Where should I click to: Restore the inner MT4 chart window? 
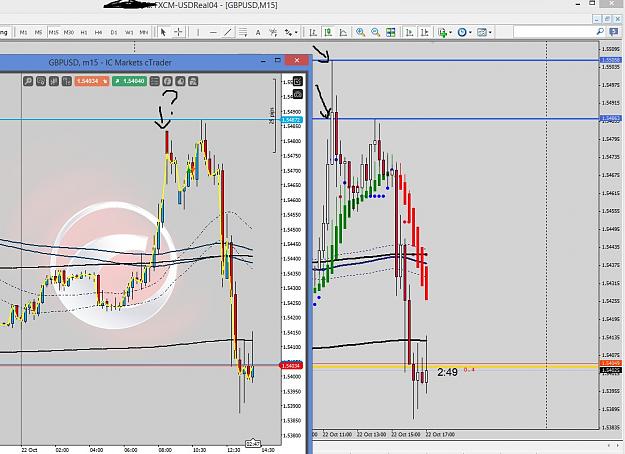coord(607,19)
